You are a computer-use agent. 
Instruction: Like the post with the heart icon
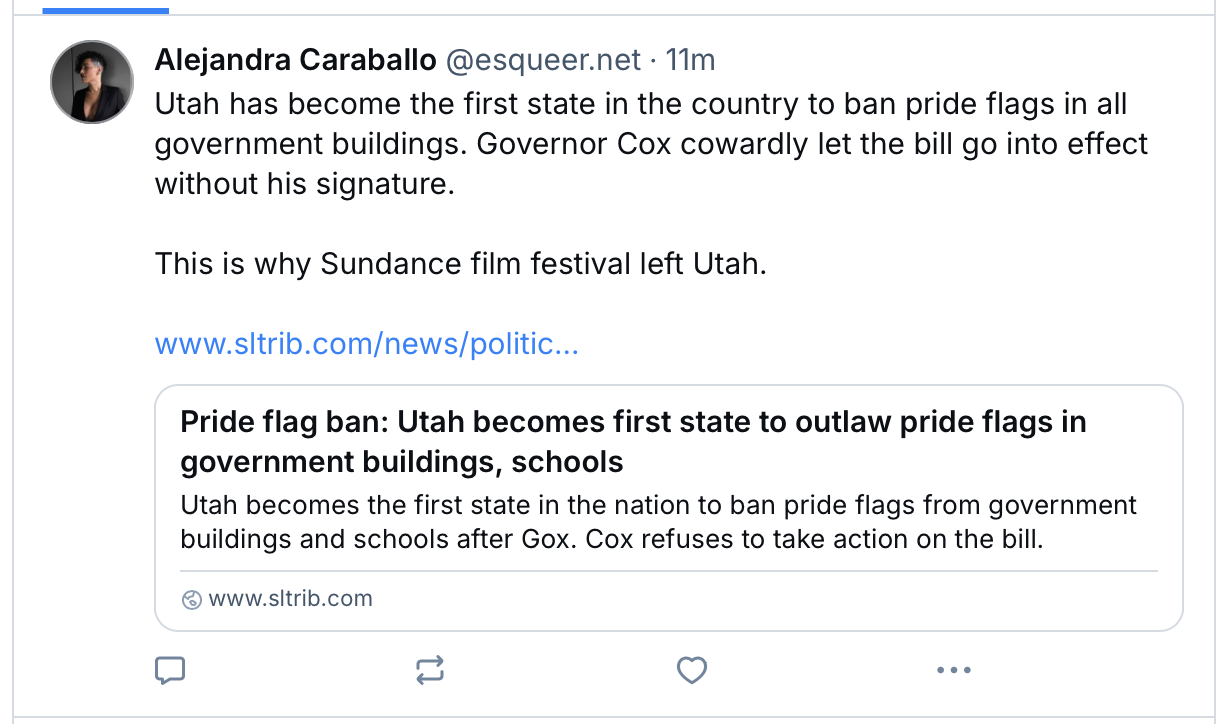click(x=692, y=670)
